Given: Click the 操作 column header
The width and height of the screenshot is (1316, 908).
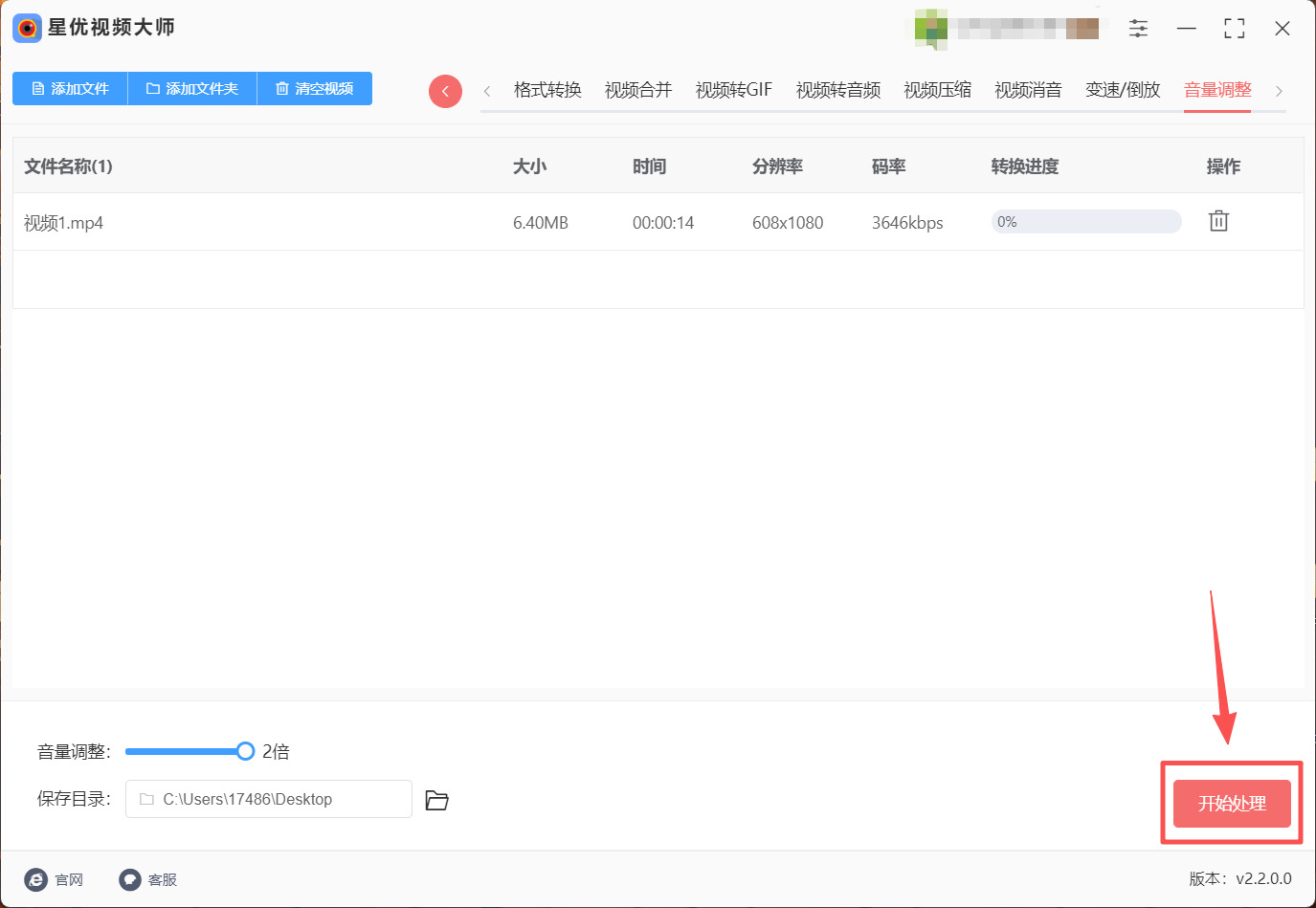Looking at the screenshot, I should coord(1223,166).
